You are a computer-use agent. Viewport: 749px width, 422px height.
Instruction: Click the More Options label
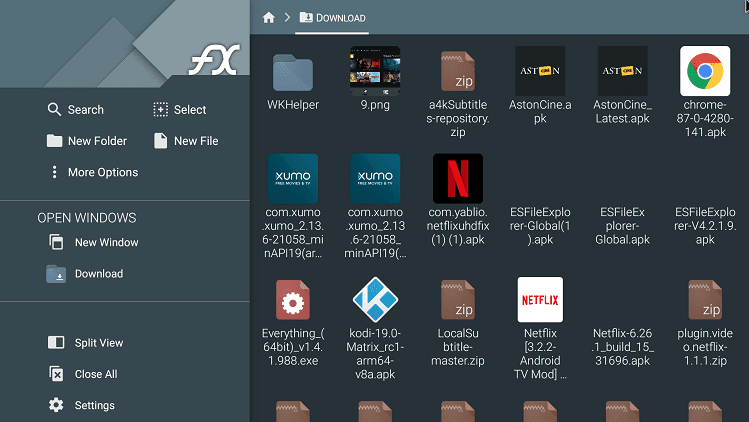[x=103, y=172]
